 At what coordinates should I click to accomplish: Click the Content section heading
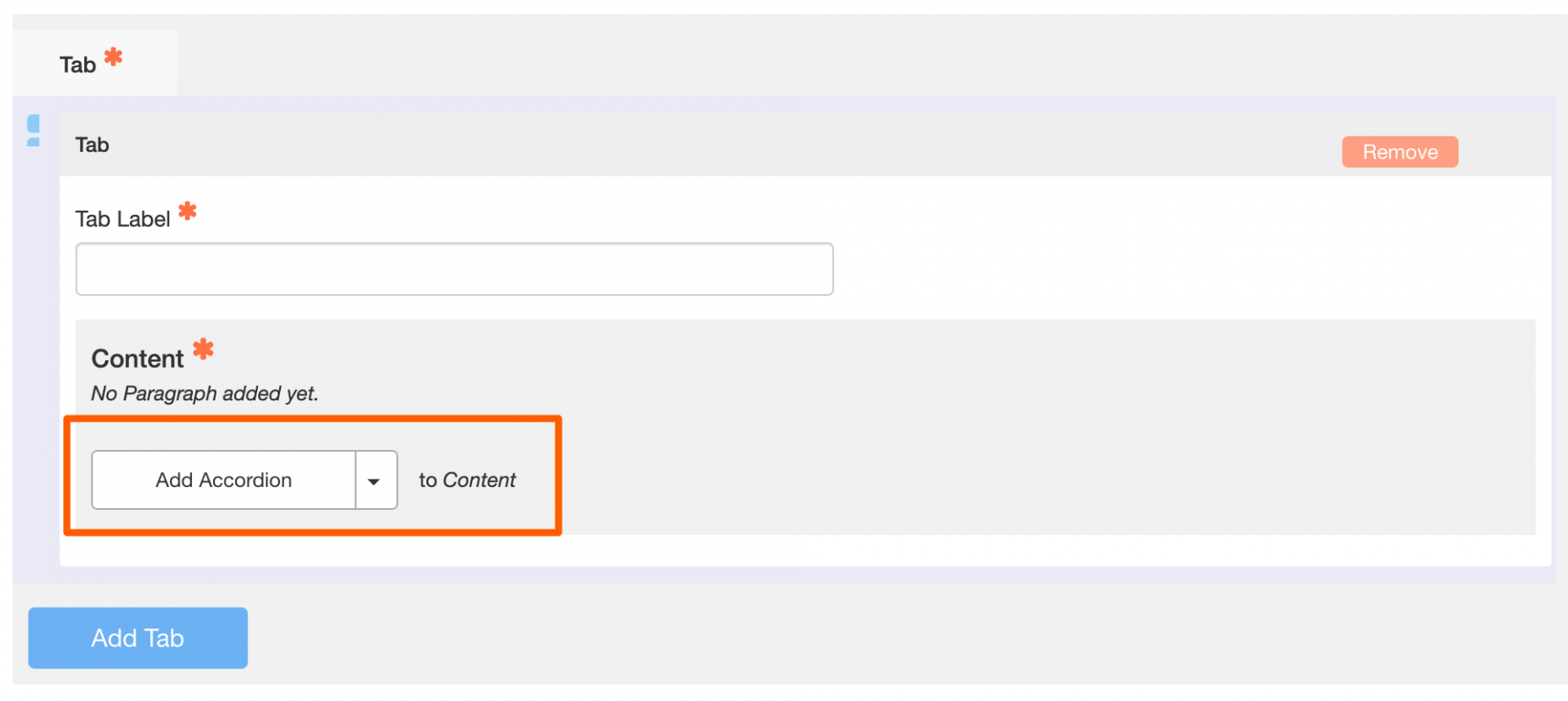pos(136,357)
